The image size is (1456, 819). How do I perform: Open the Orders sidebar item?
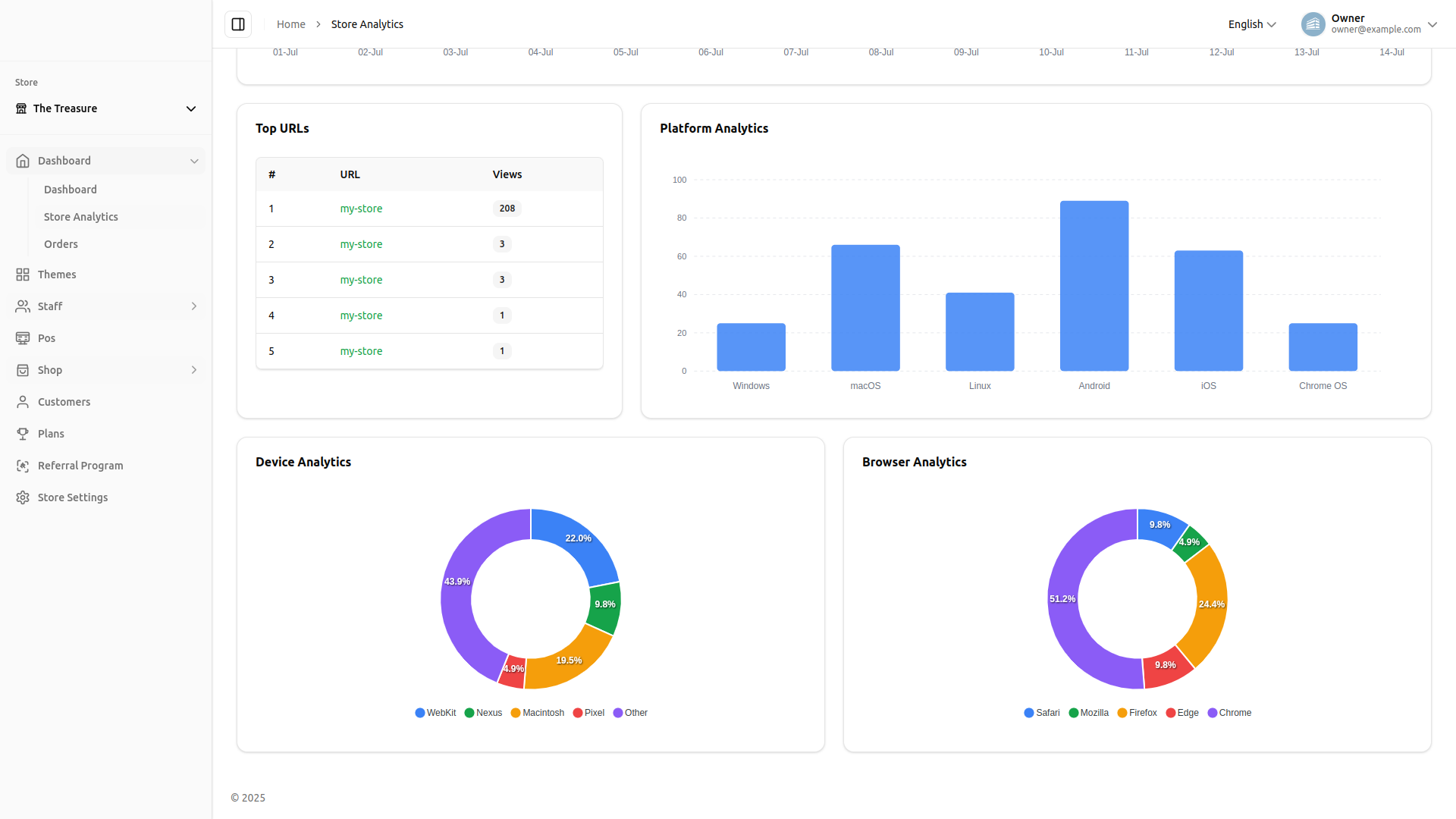(61, 244)
